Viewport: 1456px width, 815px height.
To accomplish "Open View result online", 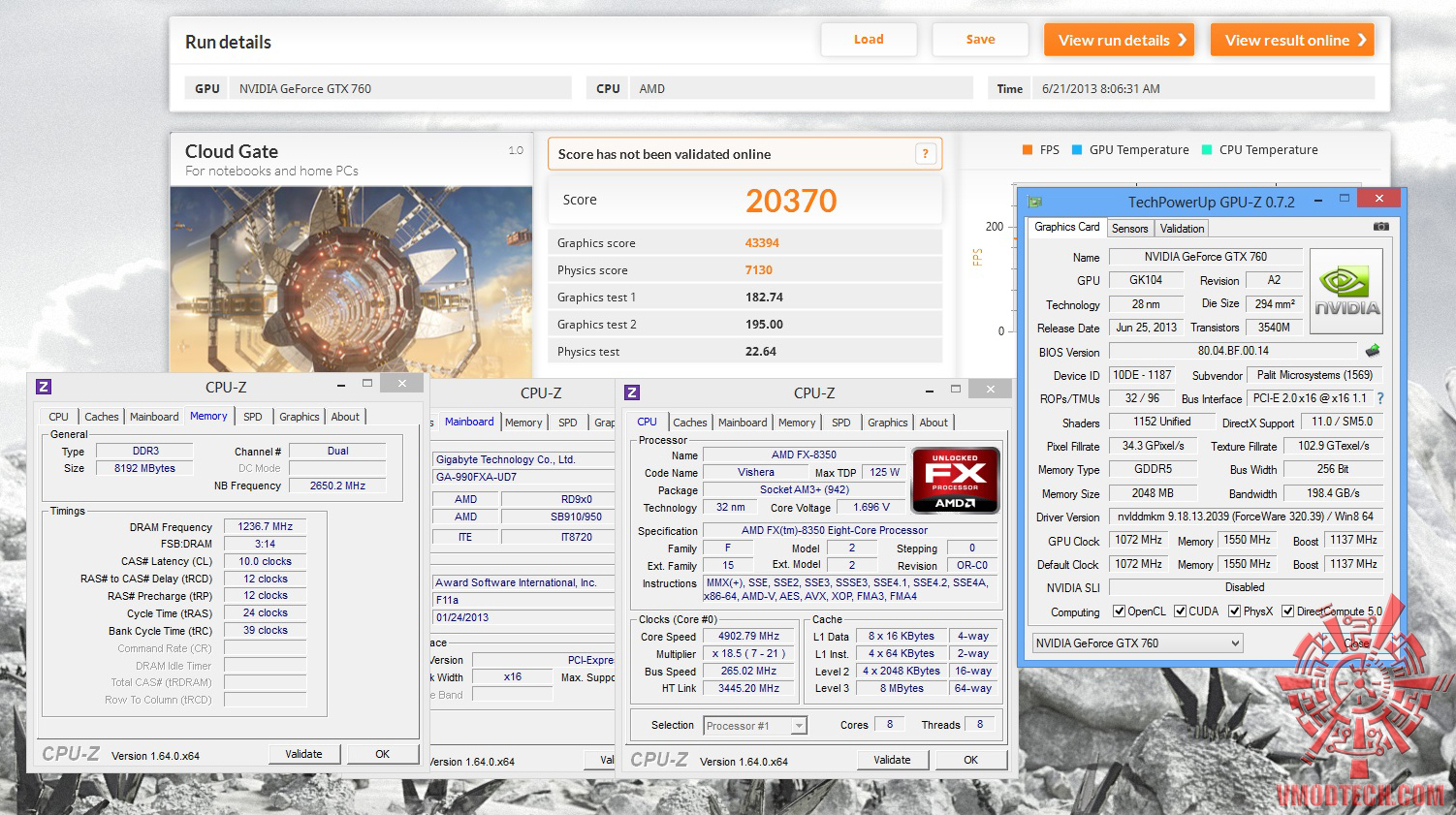I will pyautogui.click(x=1292, y=40).
